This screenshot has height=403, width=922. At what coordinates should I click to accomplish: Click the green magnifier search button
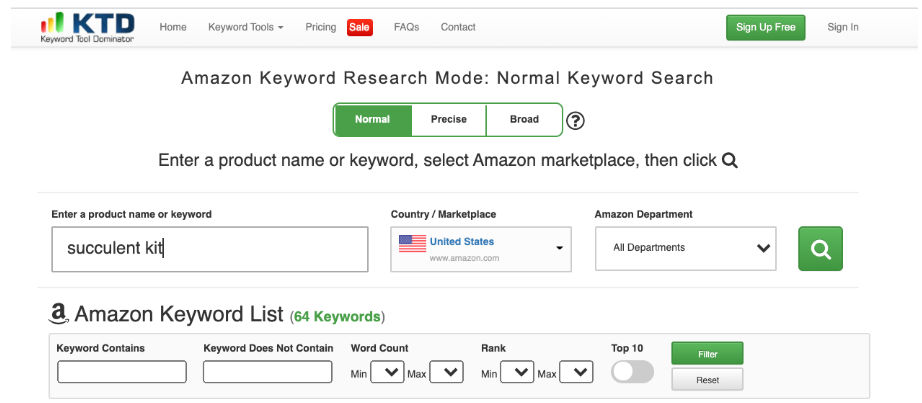[820, 249]
